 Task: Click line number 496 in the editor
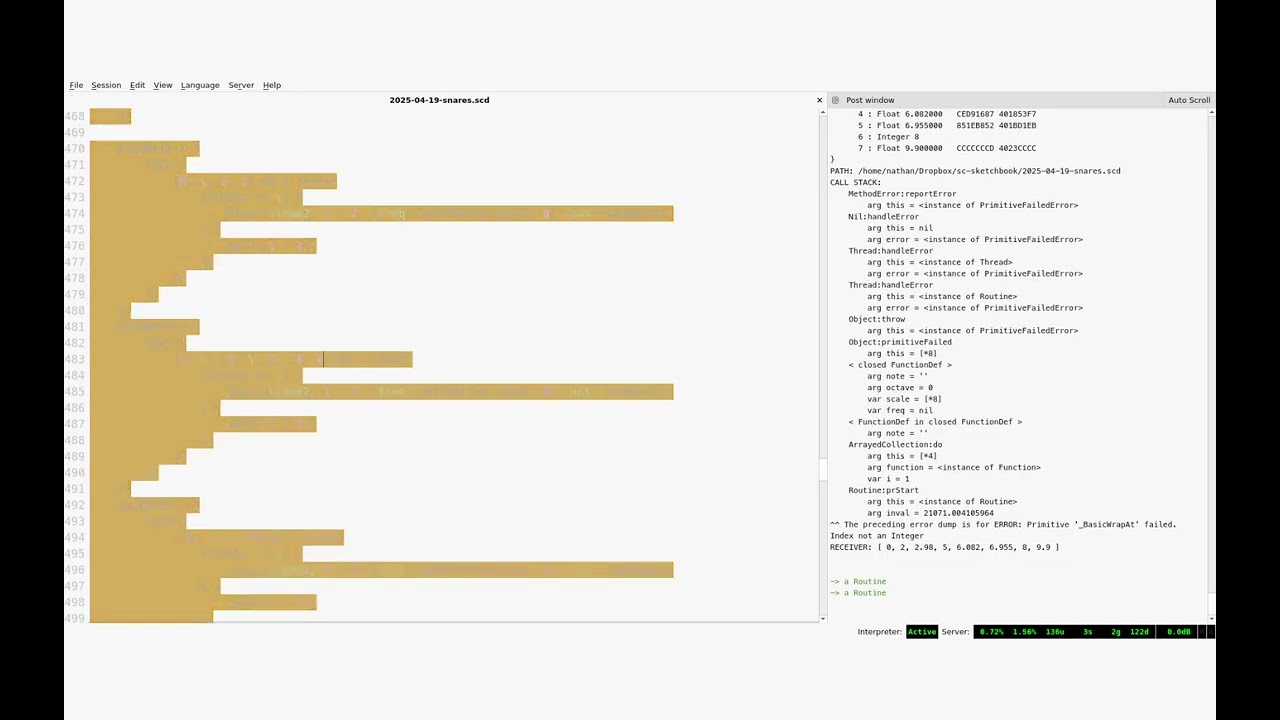pos(75,570)
